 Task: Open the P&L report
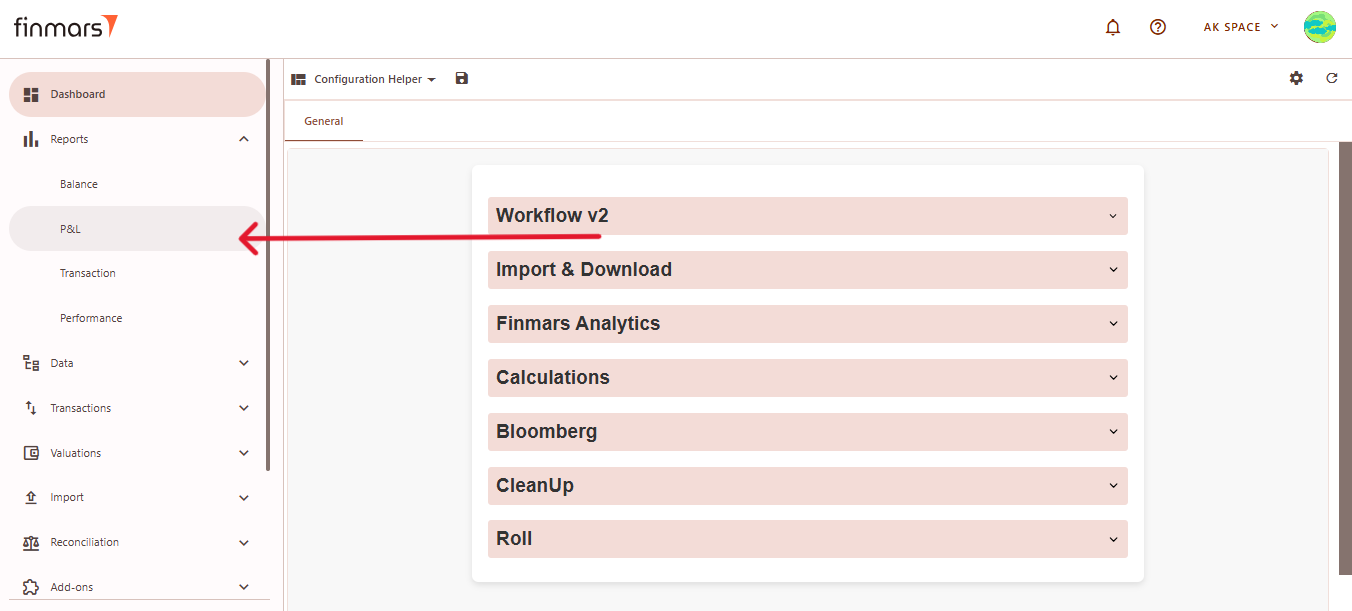(x=70, y=229)
